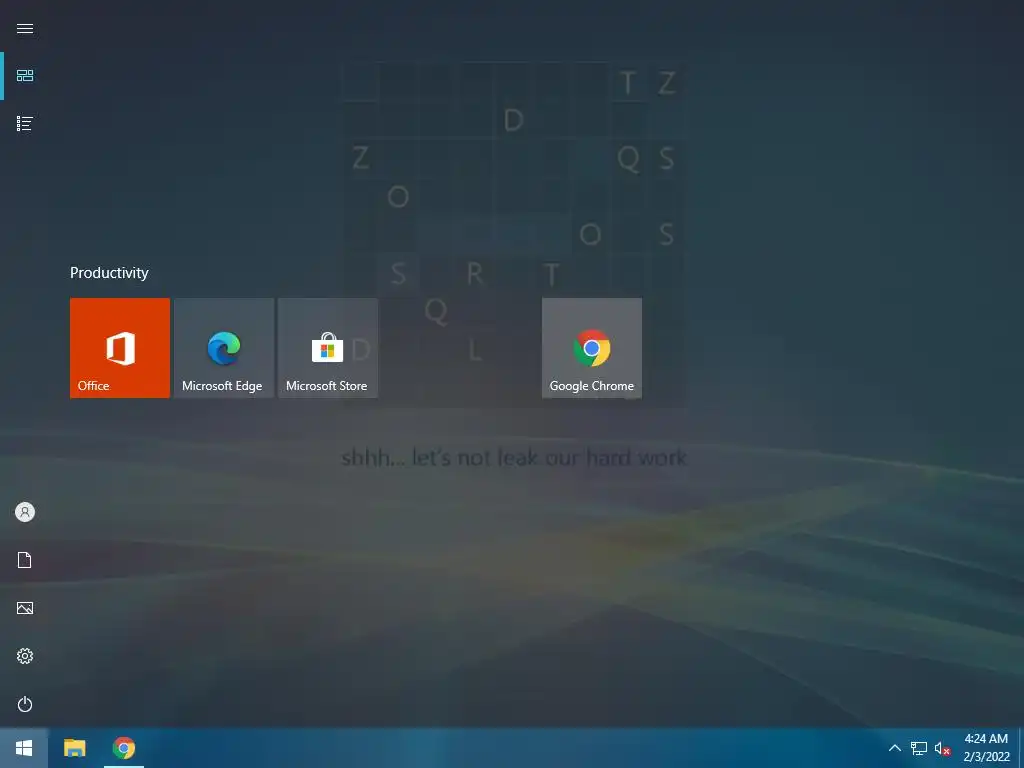Launch the Google Chrome tile

592,348
